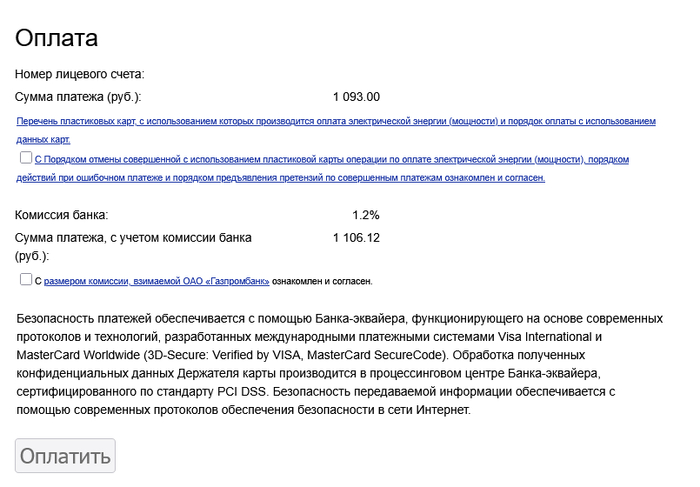Click the Оплата page heading
The width and height of the screenshot is (700, 487).
tap(56, 38)
